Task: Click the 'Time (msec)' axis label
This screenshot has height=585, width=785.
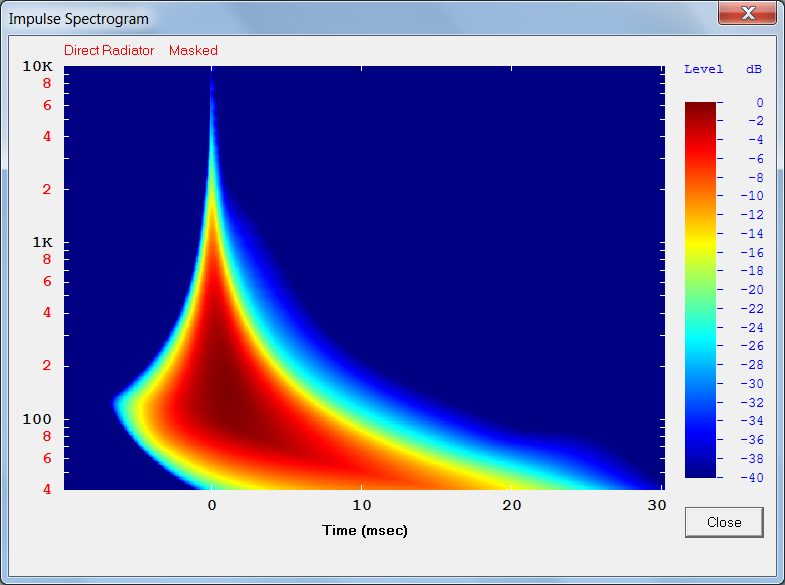Action: [364, 530]
